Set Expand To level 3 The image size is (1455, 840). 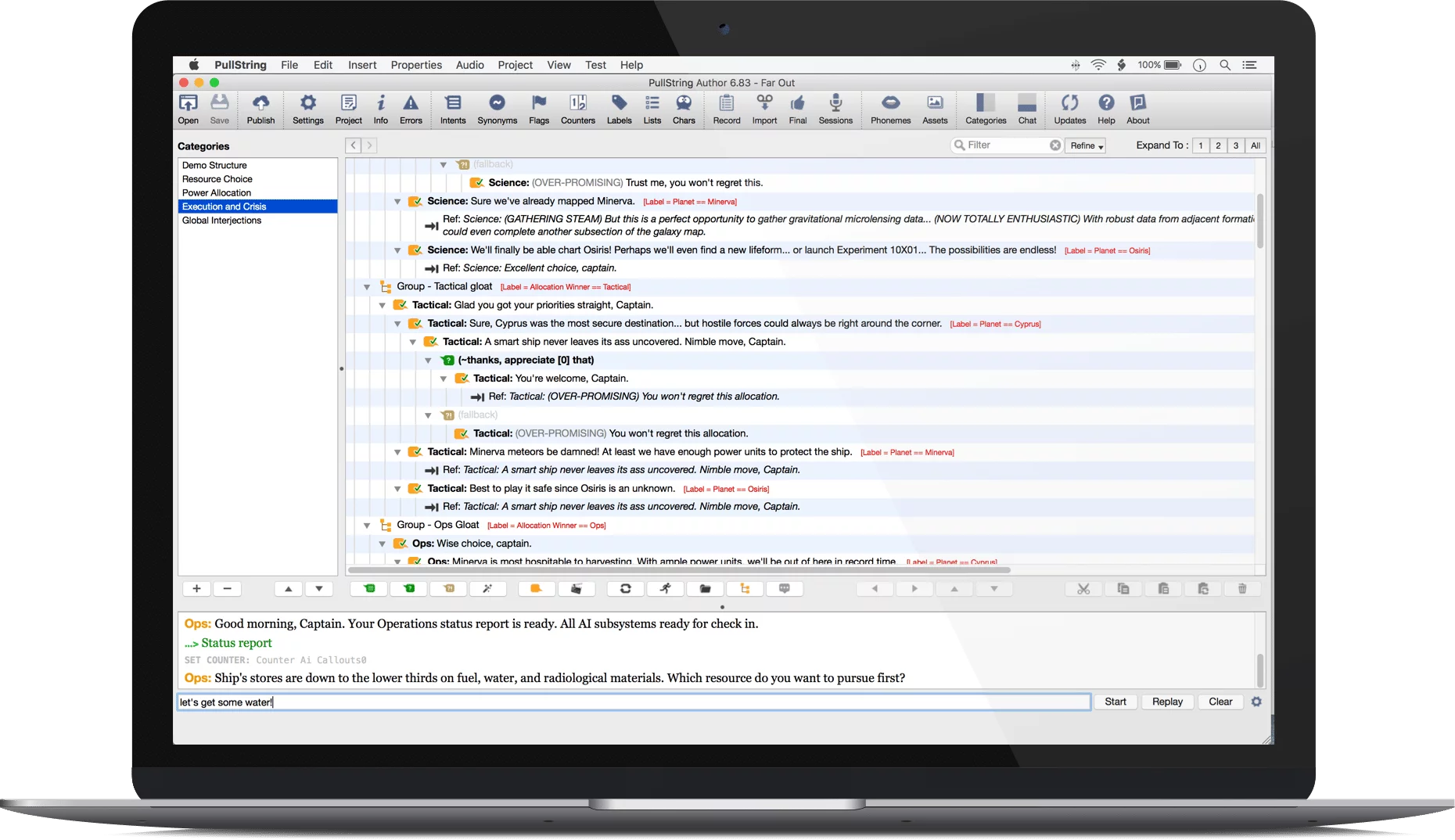(x=1236, y=145)
